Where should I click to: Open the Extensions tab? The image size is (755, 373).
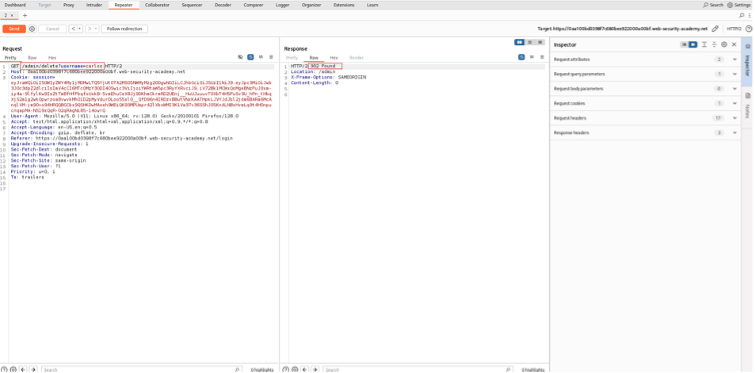click(344, 5)
